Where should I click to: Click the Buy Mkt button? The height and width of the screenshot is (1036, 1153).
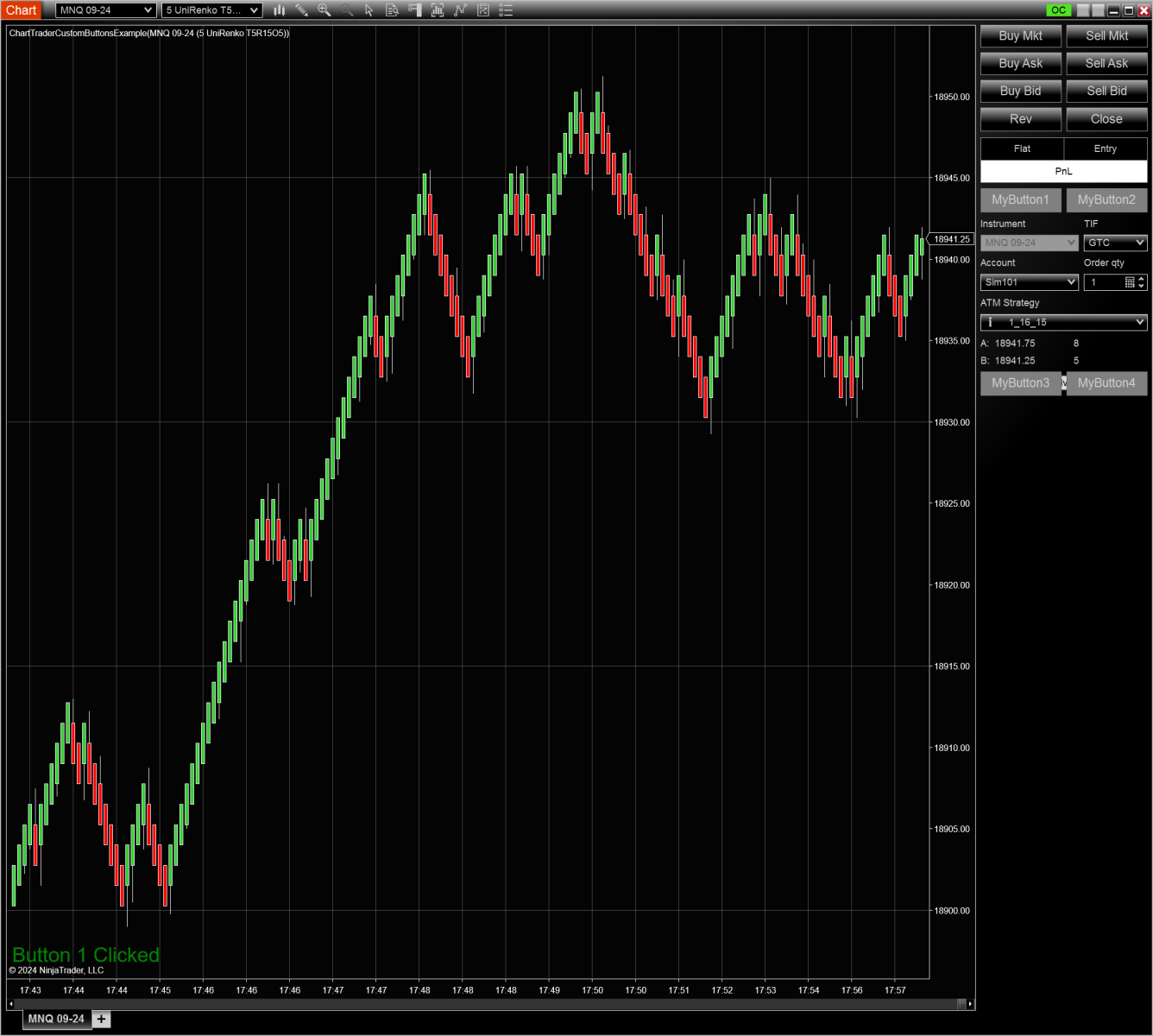tap(1021, 36)
